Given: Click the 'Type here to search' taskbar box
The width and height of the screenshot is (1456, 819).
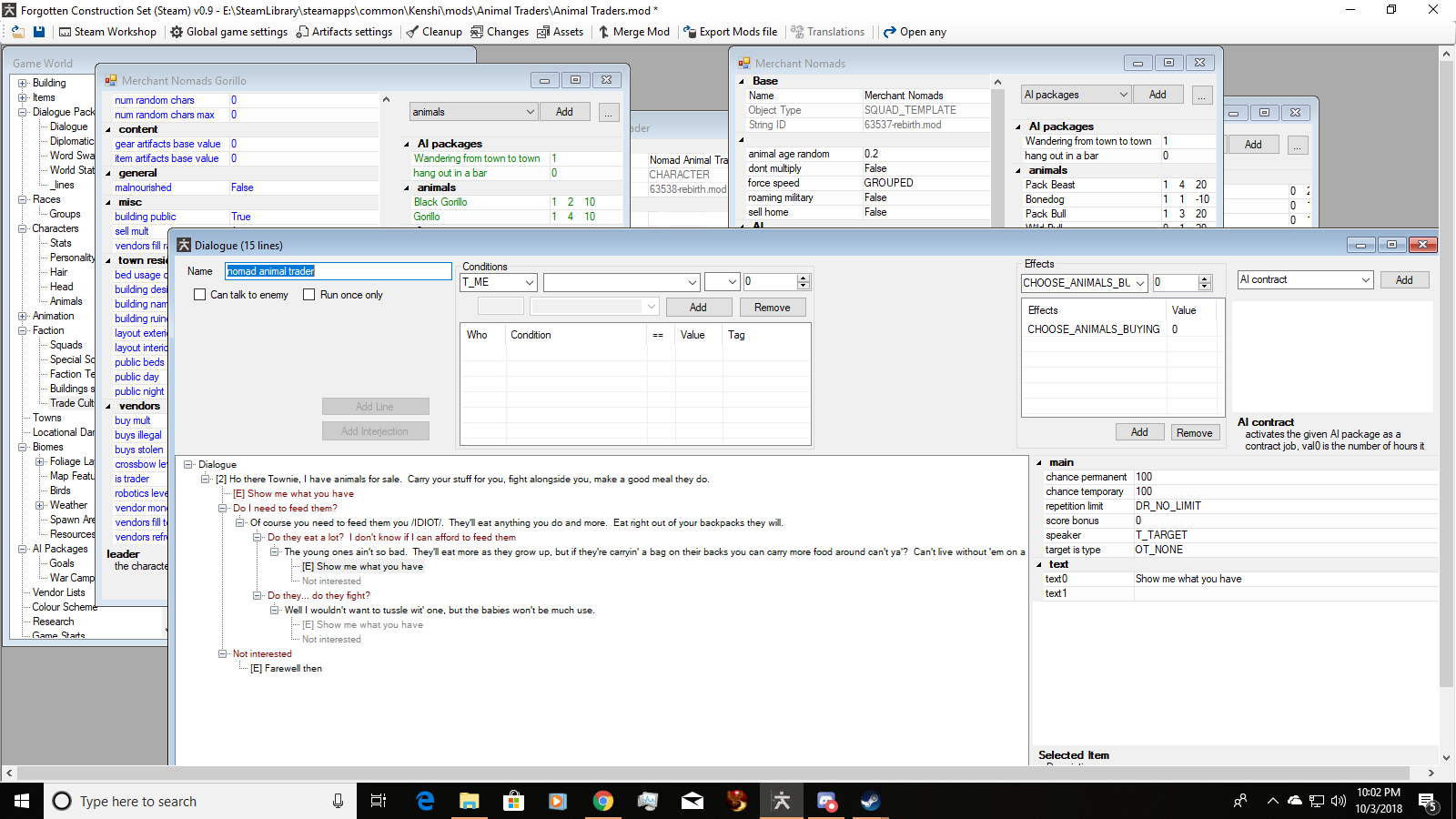Looking at the screenshot, I should pyautogui.click(x=199, y=801).
